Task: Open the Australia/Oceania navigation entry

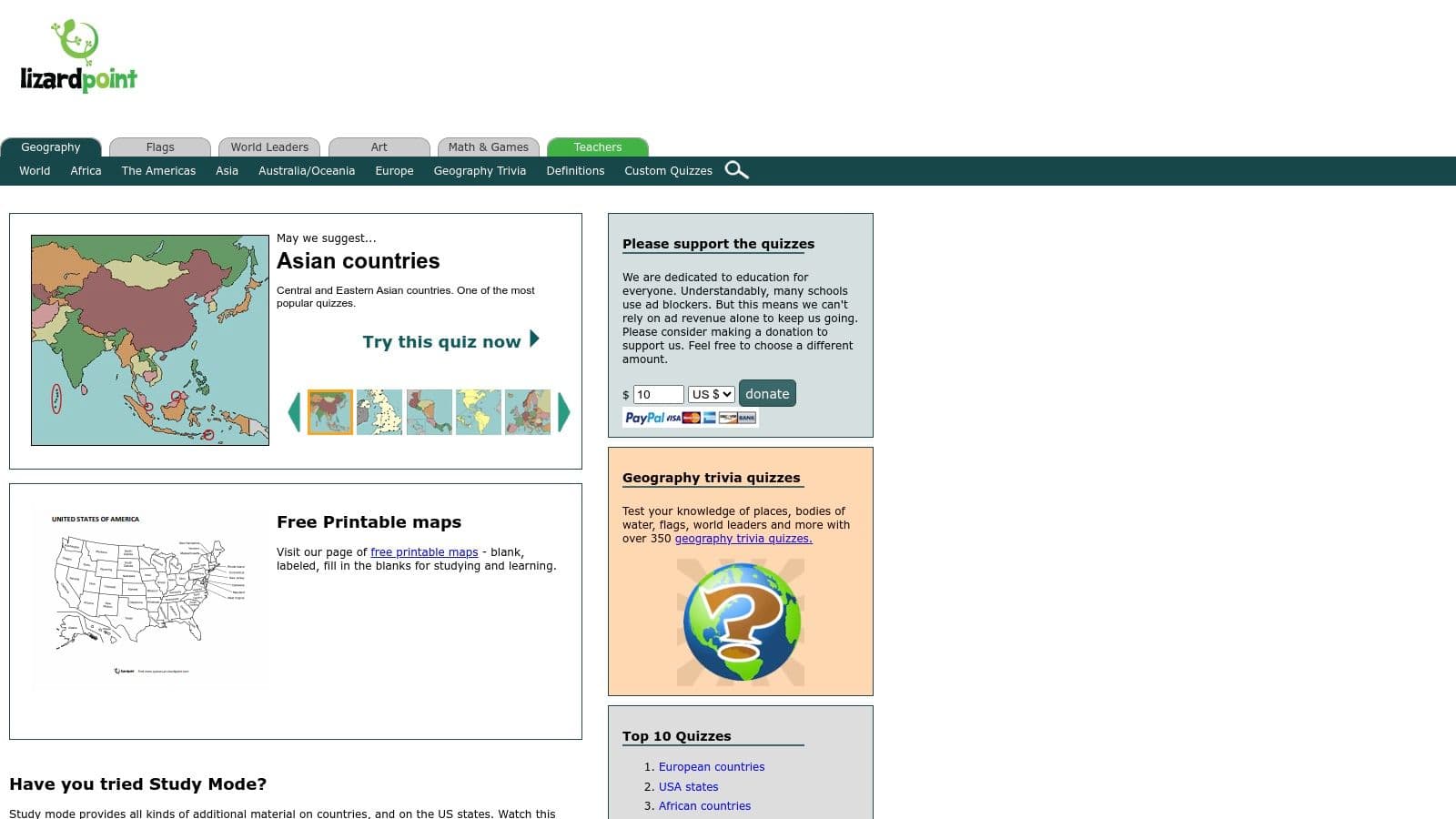Action: (307, 170)
